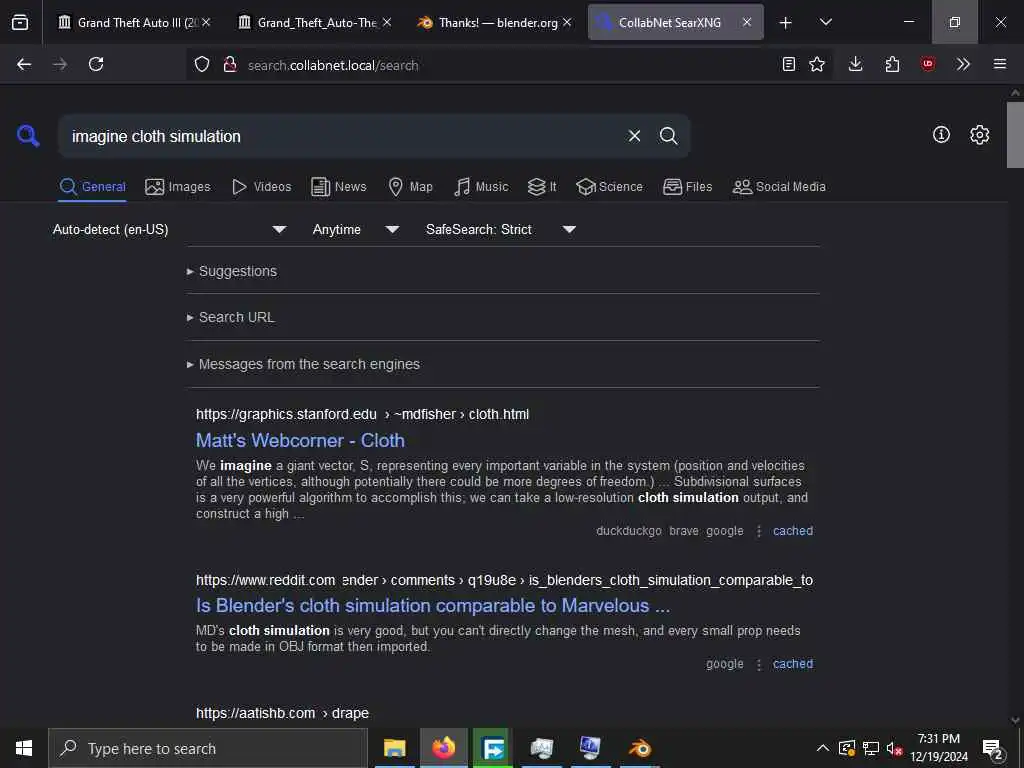This screenshot has width=1024, height=768.
Task: Select the Social Media search category
Action: (779, 187)
